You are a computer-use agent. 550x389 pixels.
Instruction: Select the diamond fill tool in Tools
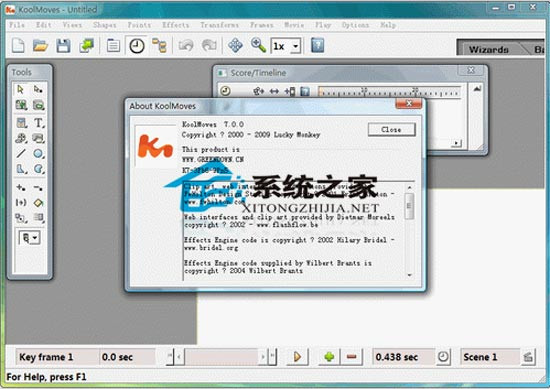(38, 203)
